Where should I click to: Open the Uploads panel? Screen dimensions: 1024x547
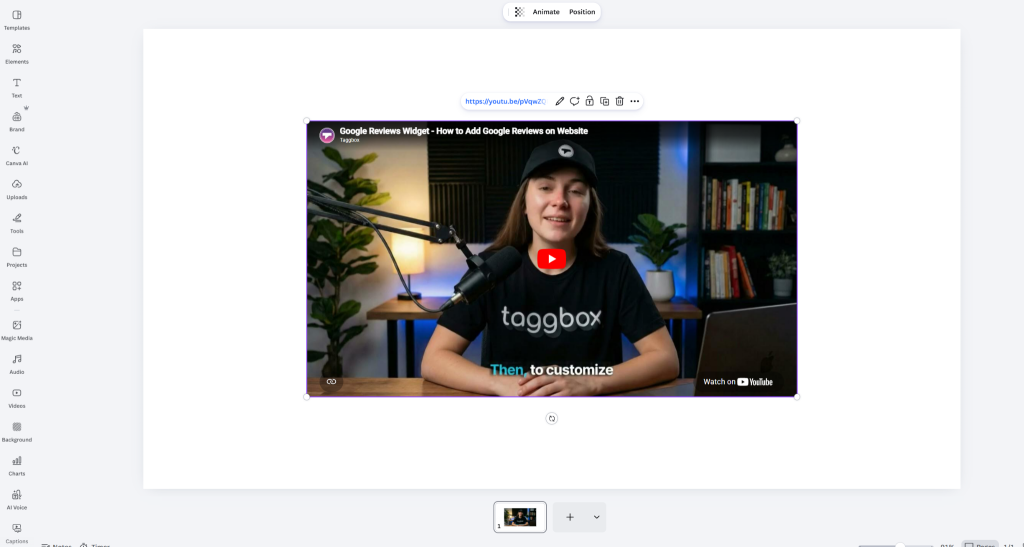coord(17,189)
